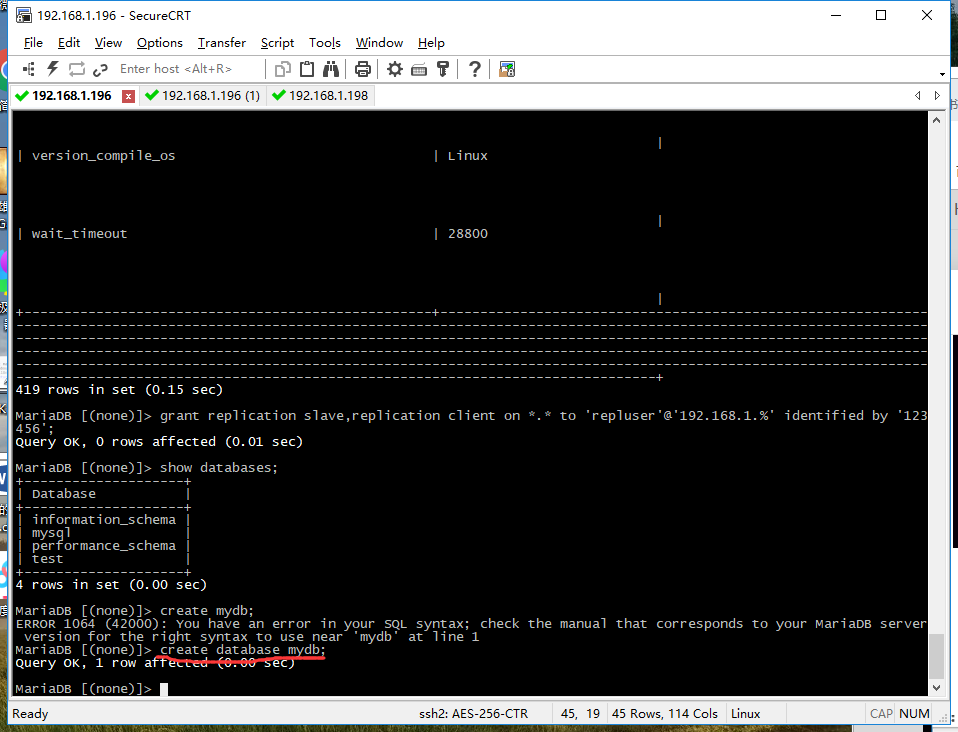Image resolution: width=958 pixels, height=732 pixels.
Task: Click the 'Ready' status bar text
Action: point(30,714)
